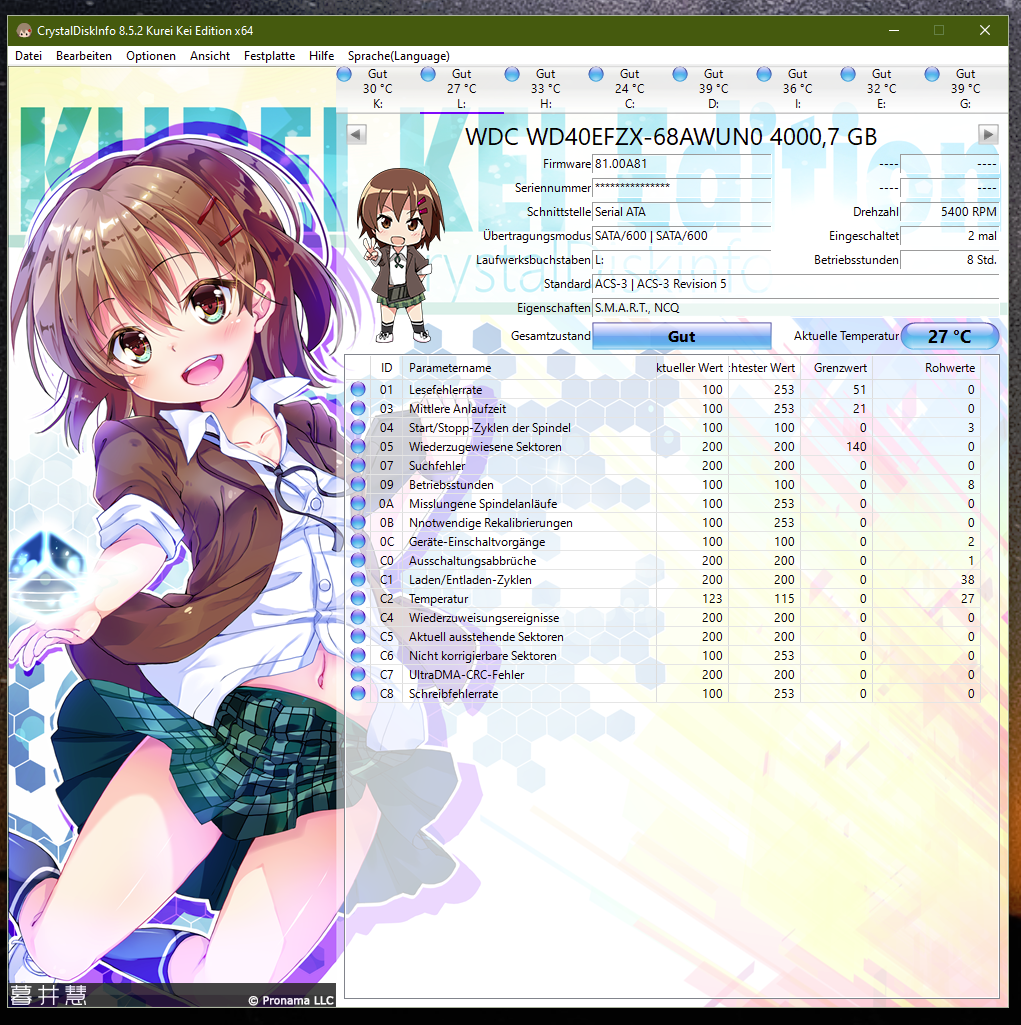Select the Lesefehlerrate parameter text

(445, 390)
